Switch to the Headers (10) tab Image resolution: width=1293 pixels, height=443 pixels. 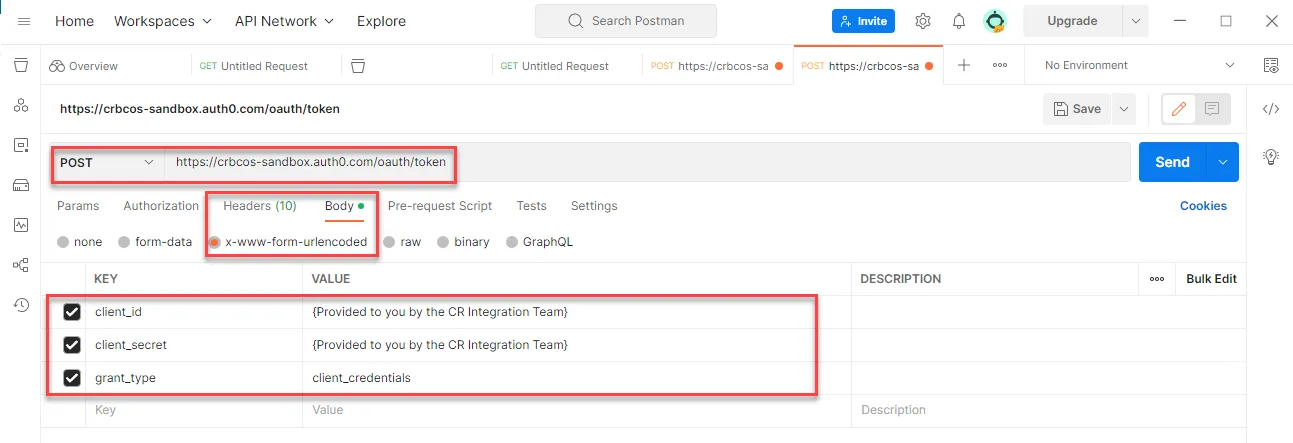coord(259,206)
